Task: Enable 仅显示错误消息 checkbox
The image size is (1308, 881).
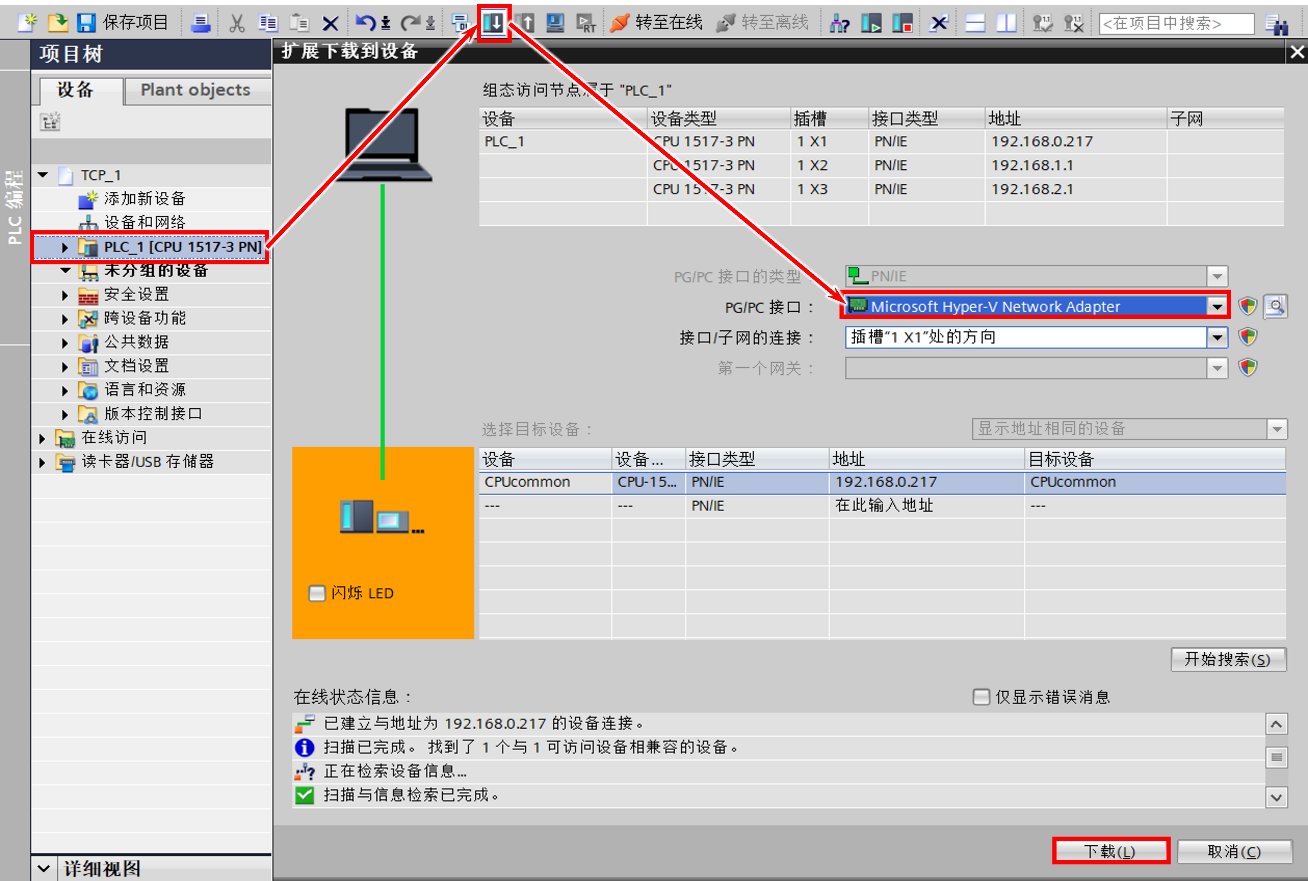Action: pyautogui.click(x=982, y=697)
